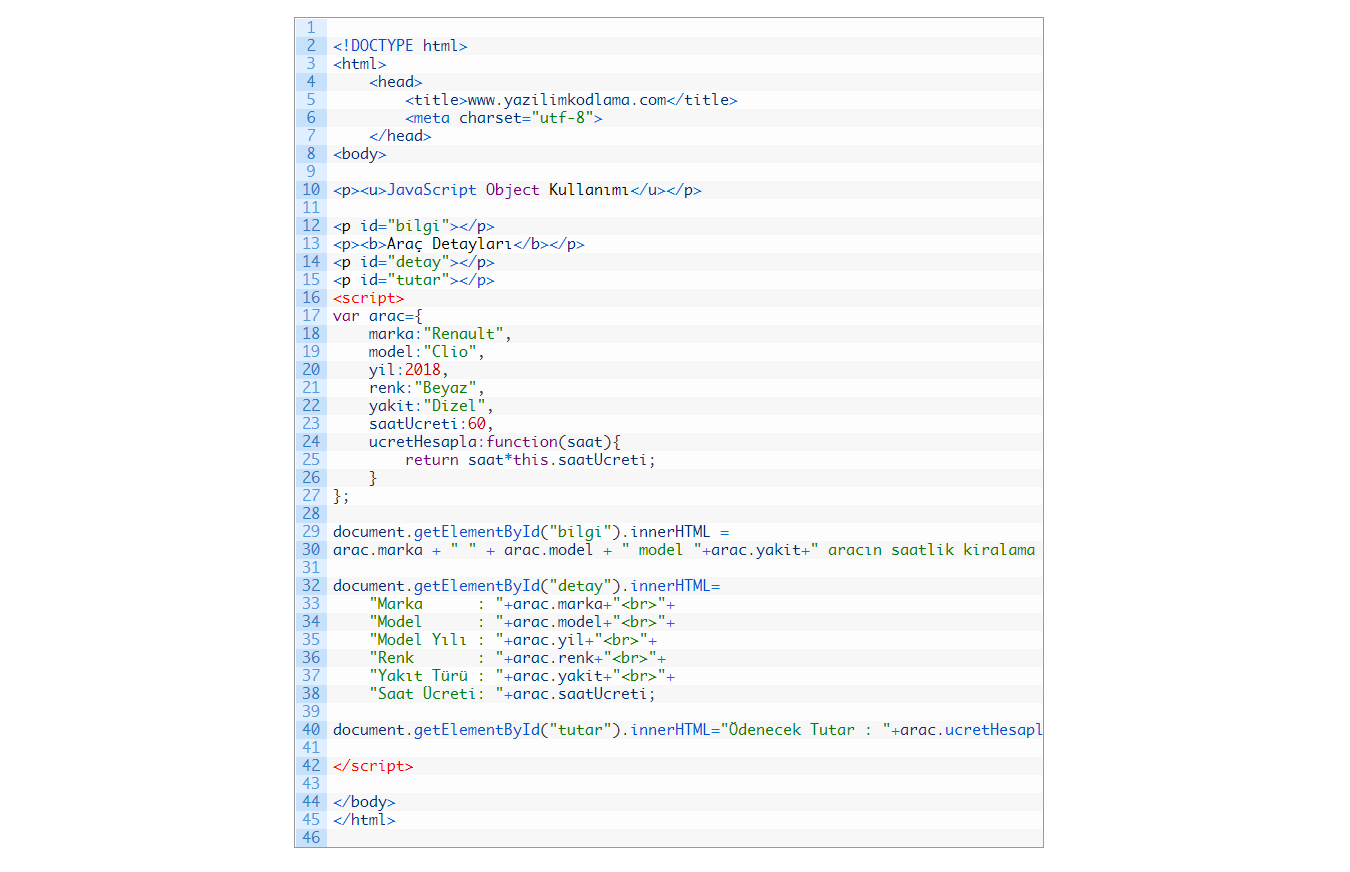Click the getElementById("bilgi").innerHTML = line
The width and height of the screenshot is (1350, 872).
[x=531, y=532]
